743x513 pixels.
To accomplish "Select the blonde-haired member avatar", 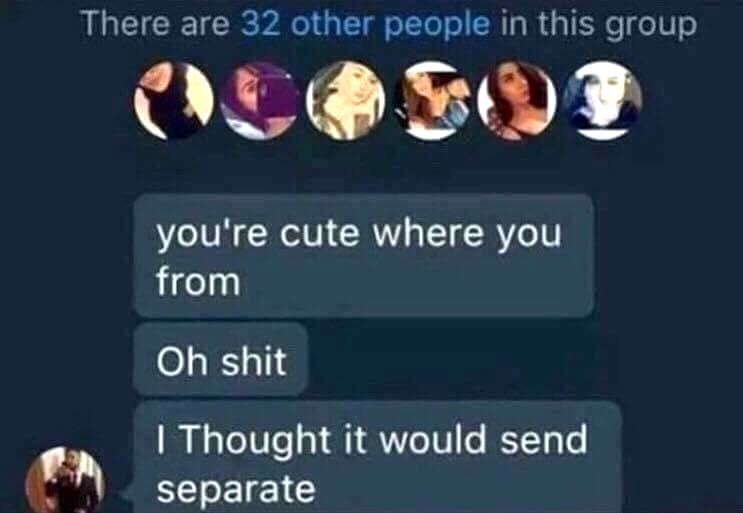I will click(x=345, y=100).
